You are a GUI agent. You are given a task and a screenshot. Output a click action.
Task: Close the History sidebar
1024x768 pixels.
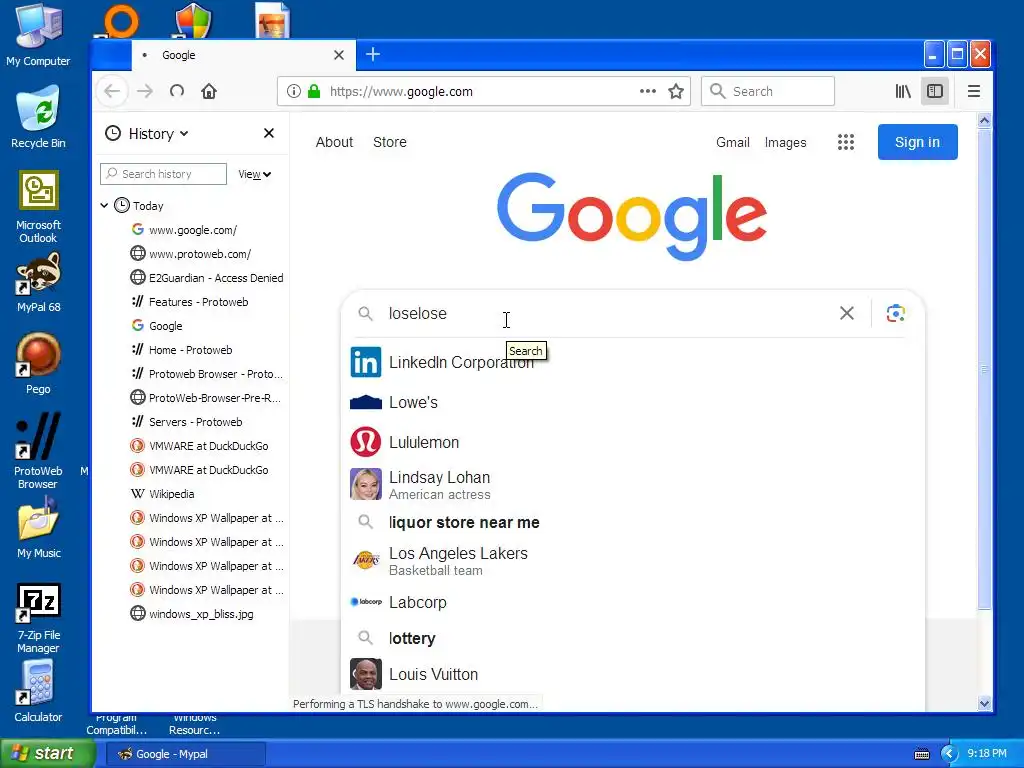(x=268, y=133)
